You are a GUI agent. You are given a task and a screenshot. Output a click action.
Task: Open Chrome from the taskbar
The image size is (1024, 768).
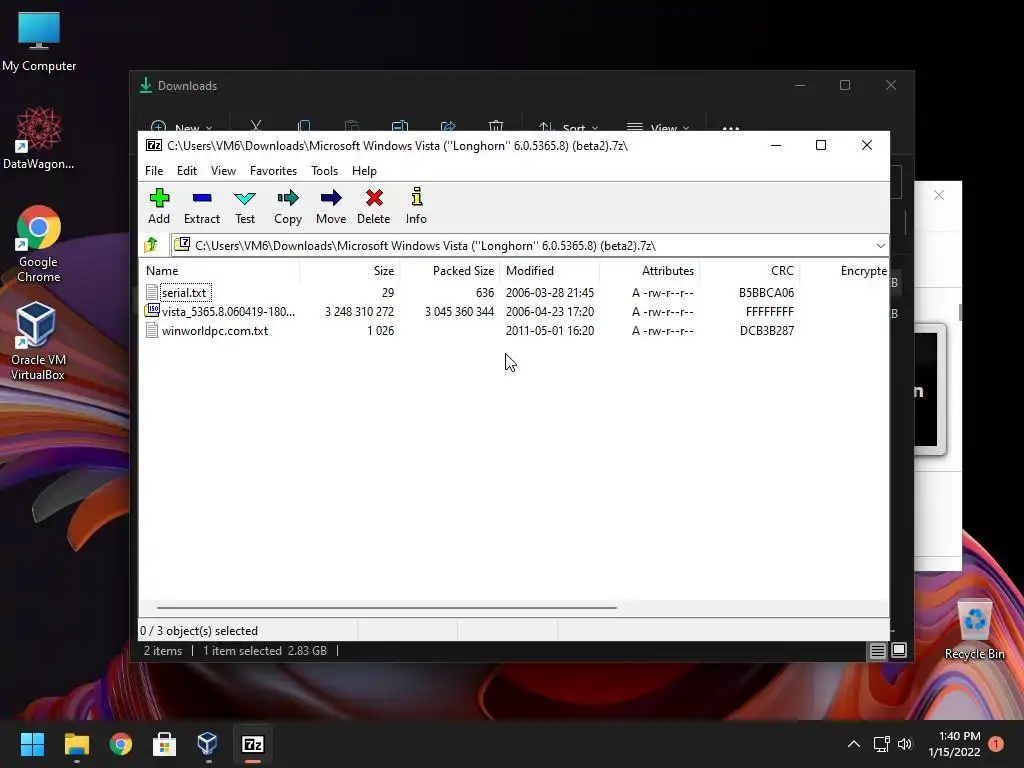[x=121, y=744]
